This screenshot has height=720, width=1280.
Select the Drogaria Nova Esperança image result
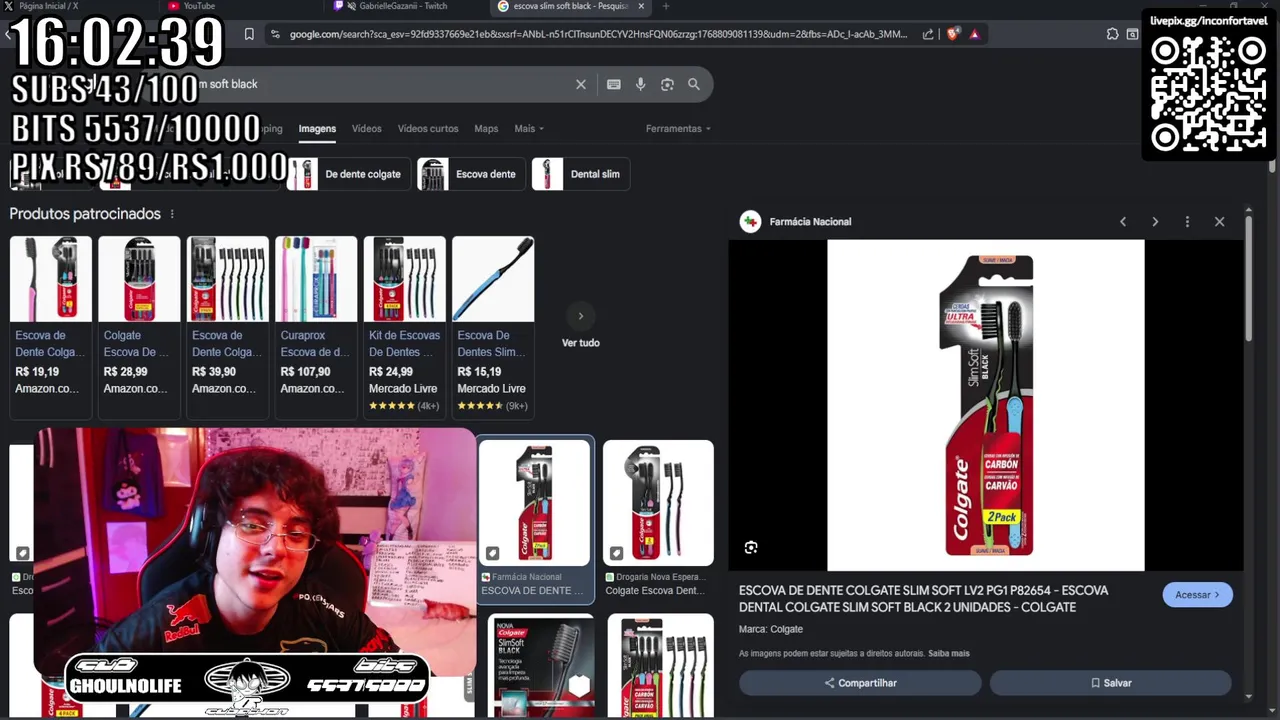click(x=658, y=519)
